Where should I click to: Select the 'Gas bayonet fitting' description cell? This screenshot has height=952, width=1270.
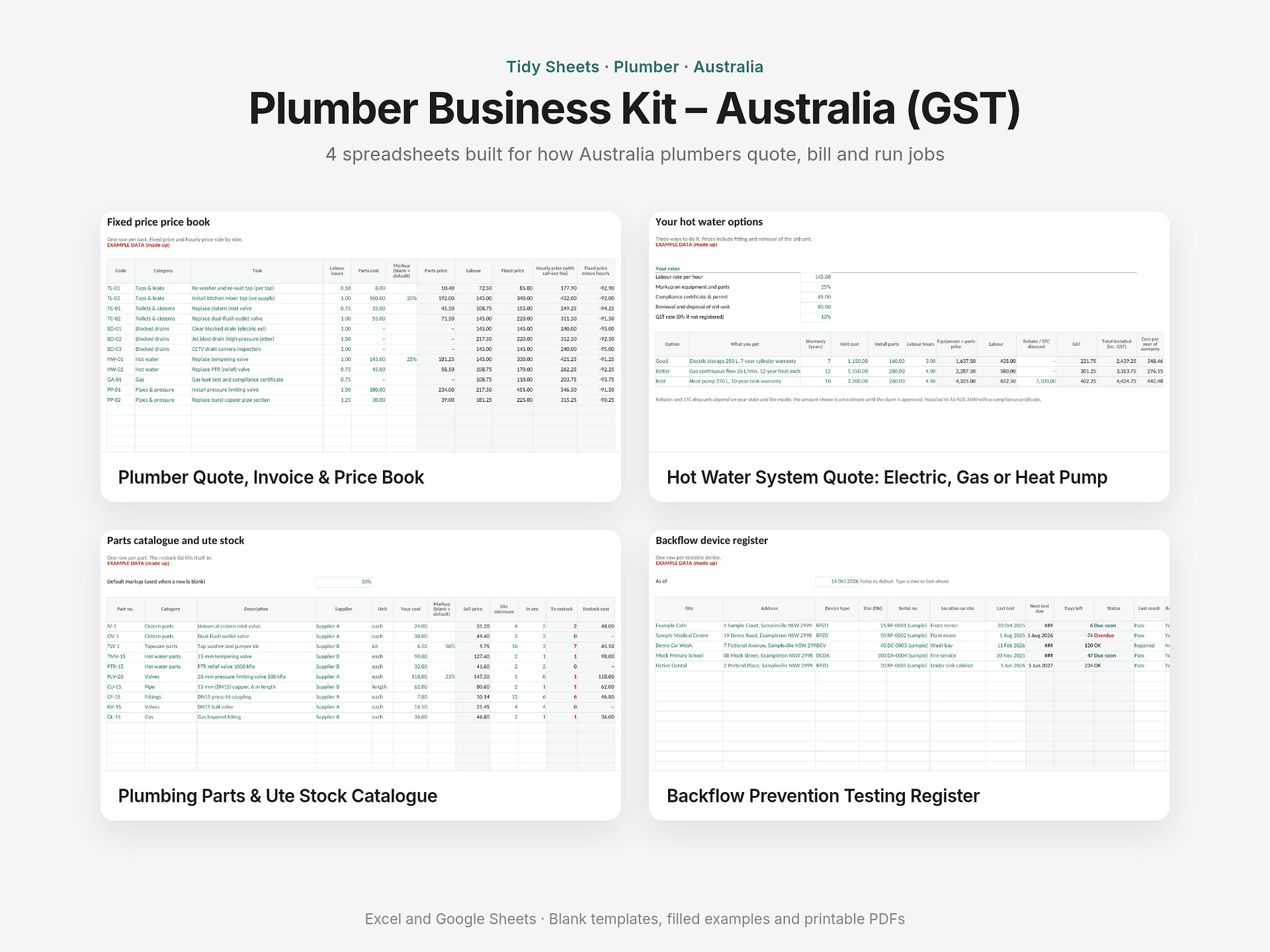[256, 717]
